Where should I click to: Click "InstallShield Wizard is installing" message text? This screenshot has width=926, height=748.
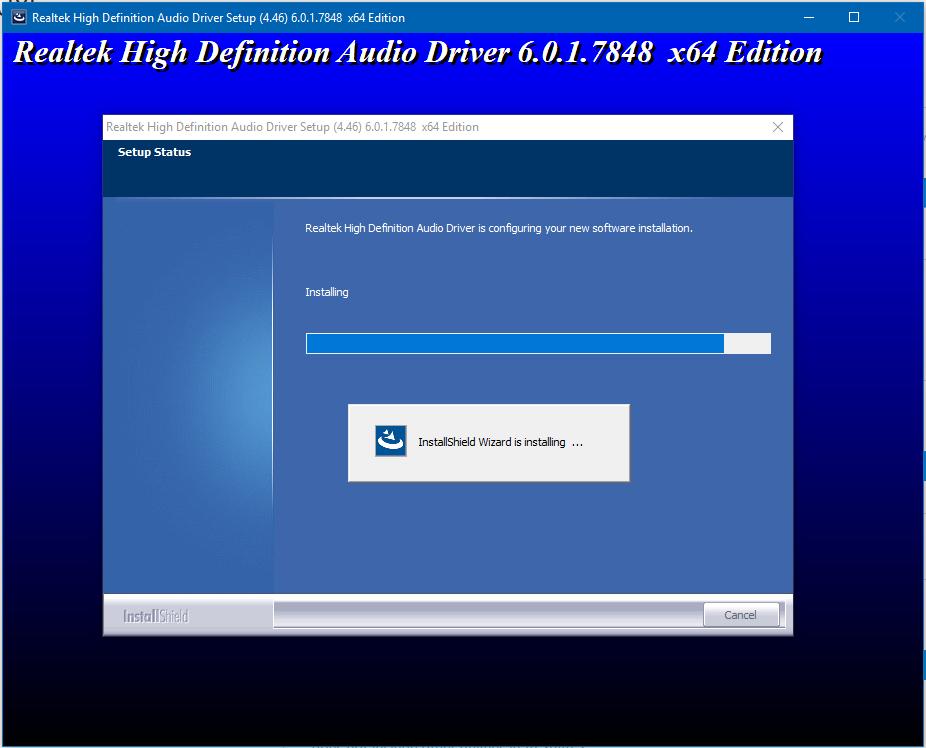[x=492, y=442]
